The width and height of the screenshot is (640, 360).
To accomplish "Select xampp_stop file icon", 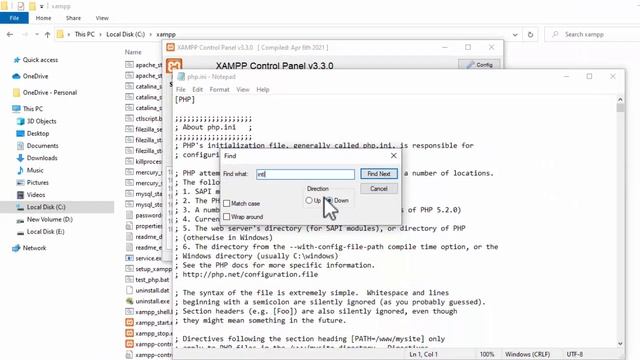I will [x=129, y=333].
